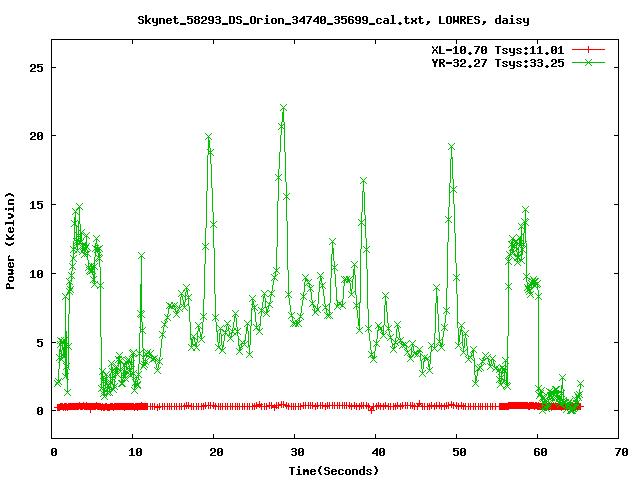Click the x-axis tick label 30
640x480 pixels.
coord(298,452)
